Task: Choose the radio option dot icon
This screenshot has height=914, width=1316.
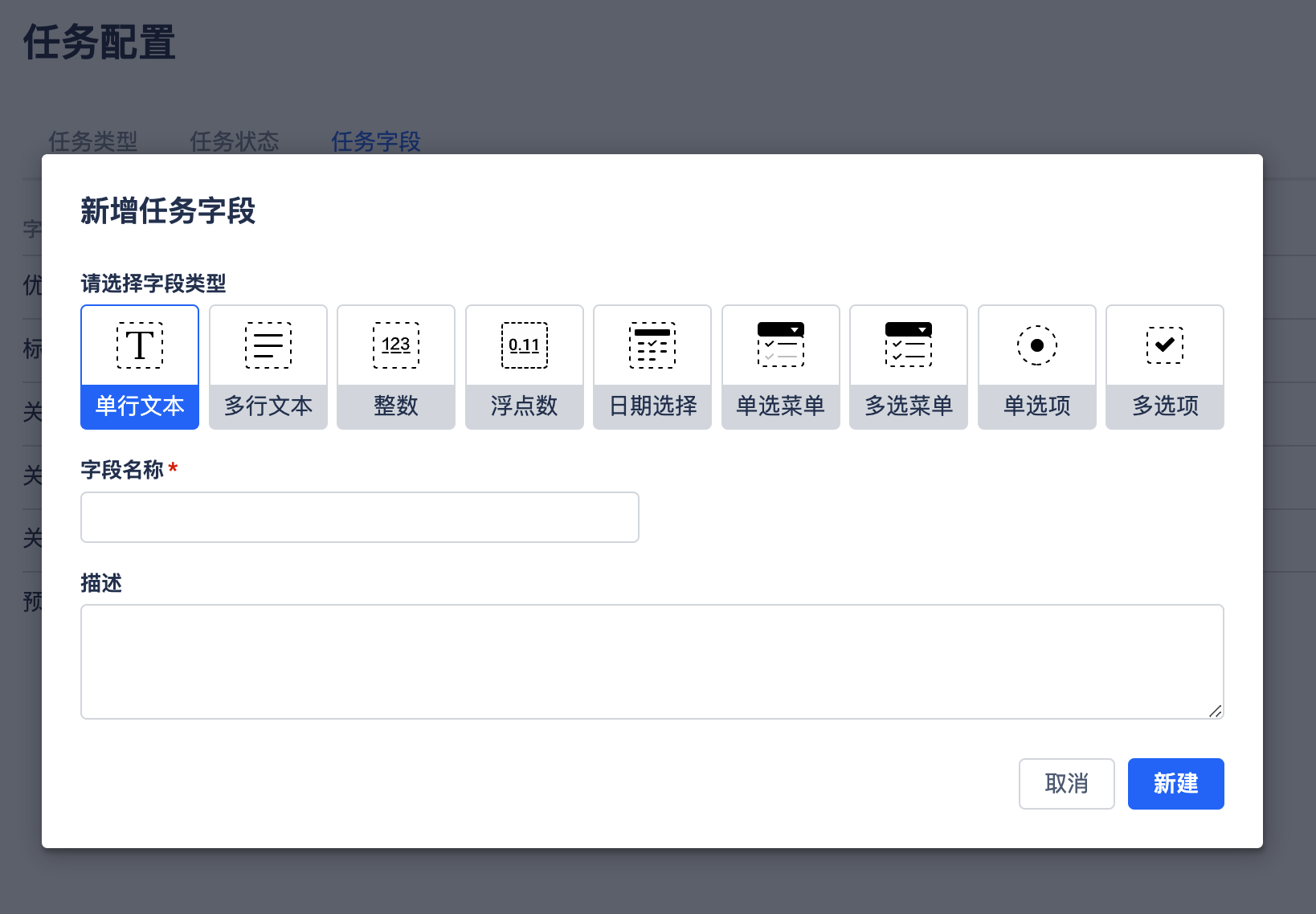Action: (x=1037, y=345)
